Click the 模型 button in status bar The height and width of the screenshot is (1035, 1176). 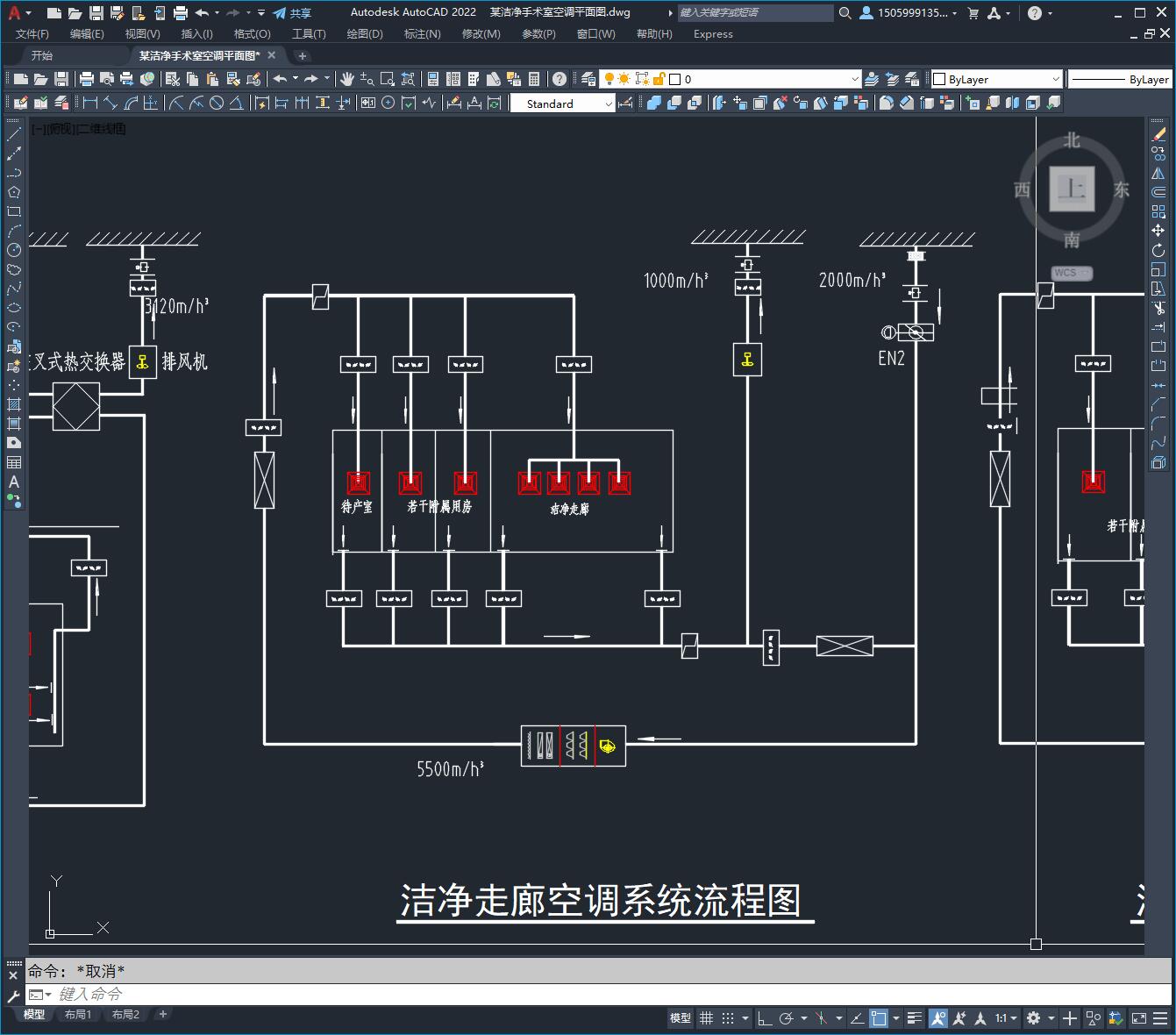point(681,1018)
